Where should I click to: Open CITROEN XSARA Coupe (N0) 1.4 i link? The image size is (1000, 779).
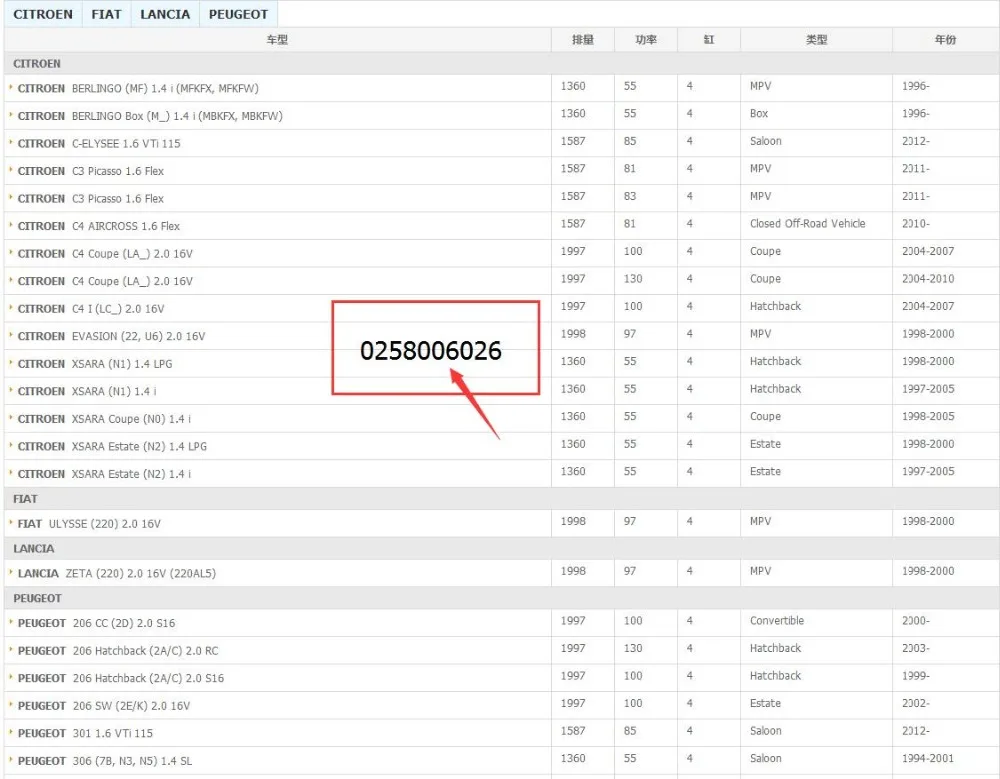pos(104,419)
